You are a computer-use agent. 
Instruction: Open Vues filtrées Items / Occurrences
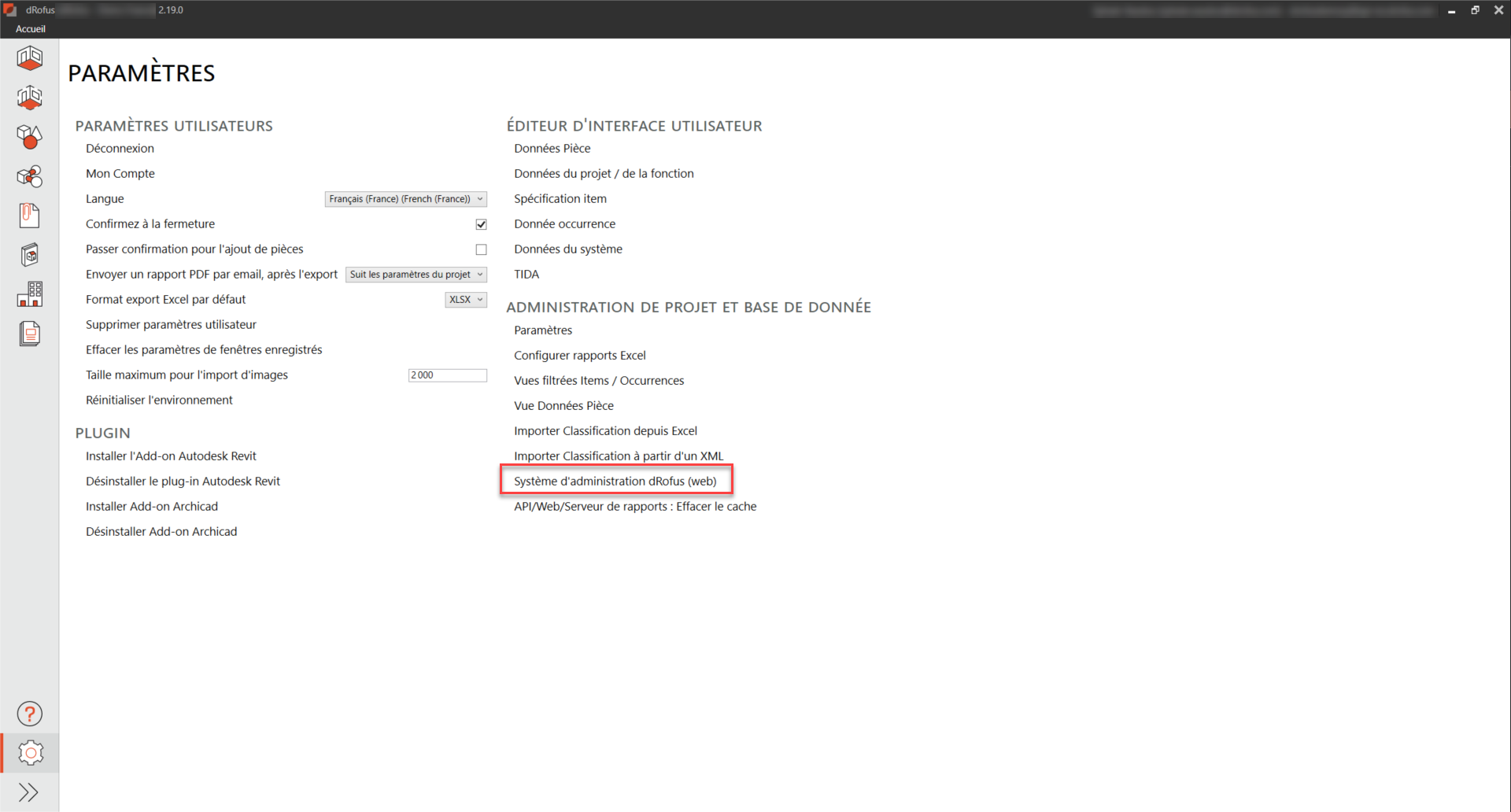tap(599, 380)
